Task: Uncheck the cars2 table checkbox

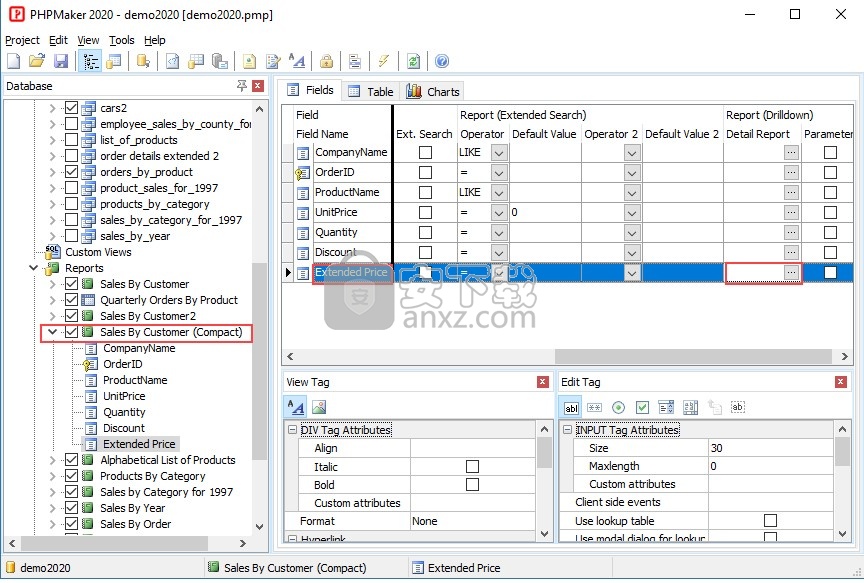Action: 71,108
